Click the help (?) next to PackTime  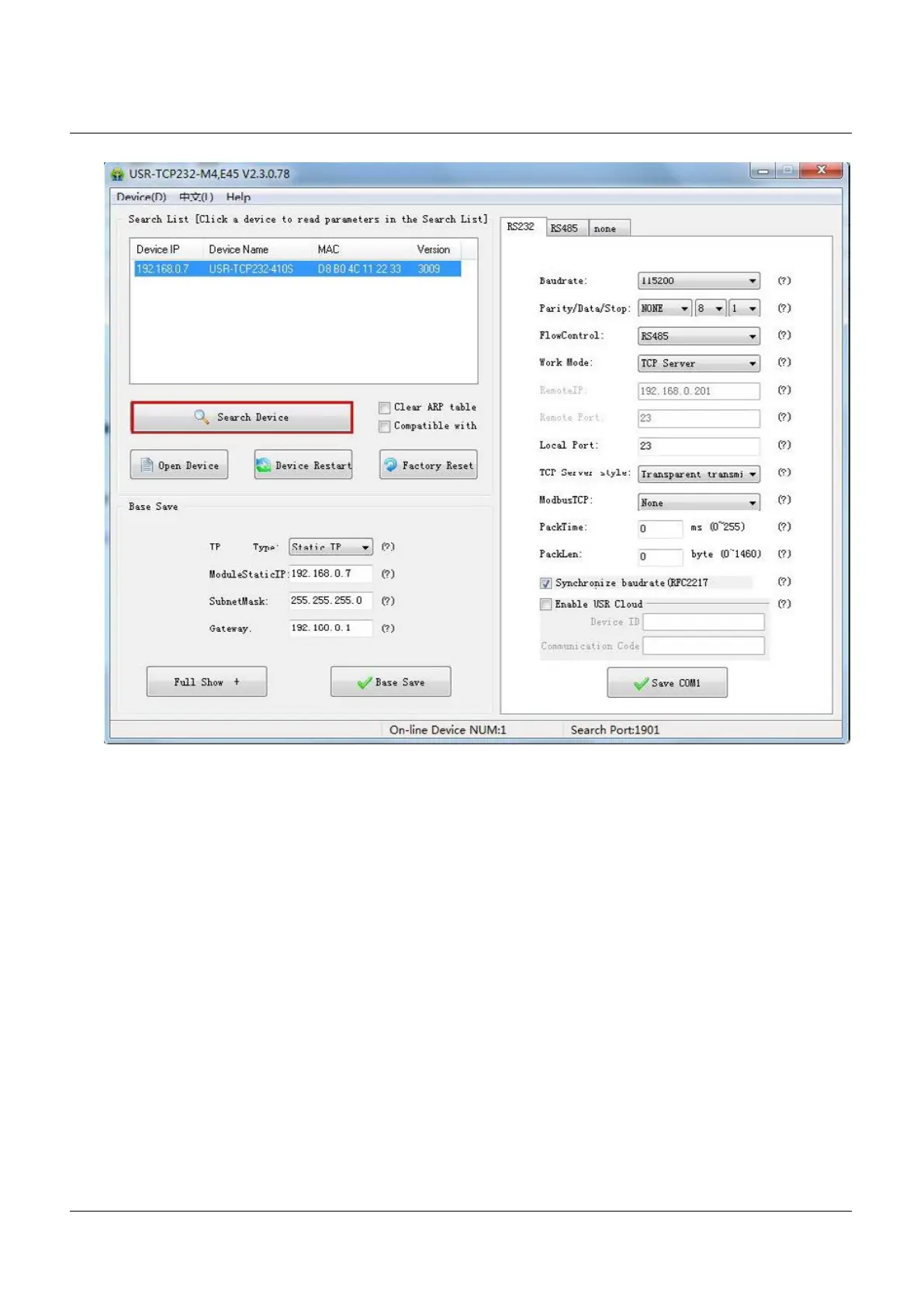pos(784,527)
